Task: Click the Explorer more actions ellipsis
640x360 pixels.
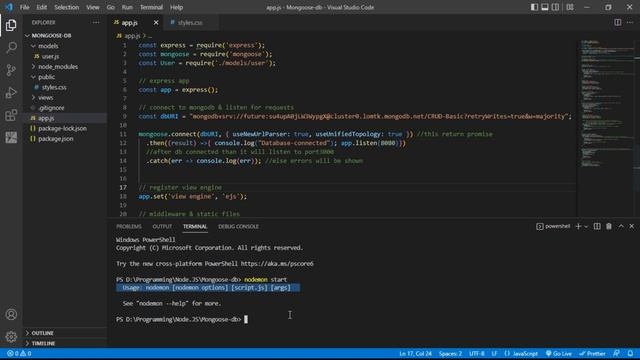Action: click(96, 22)
